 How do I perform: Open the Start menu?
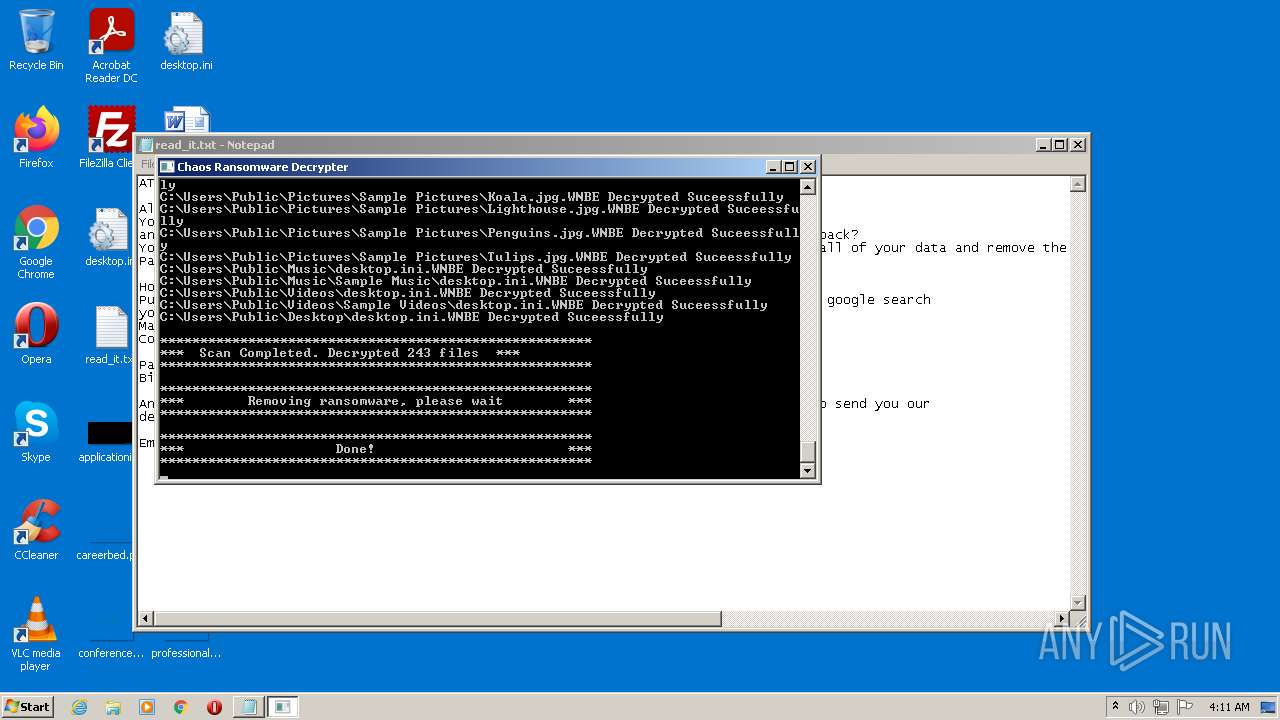click(x=28, y=706)
